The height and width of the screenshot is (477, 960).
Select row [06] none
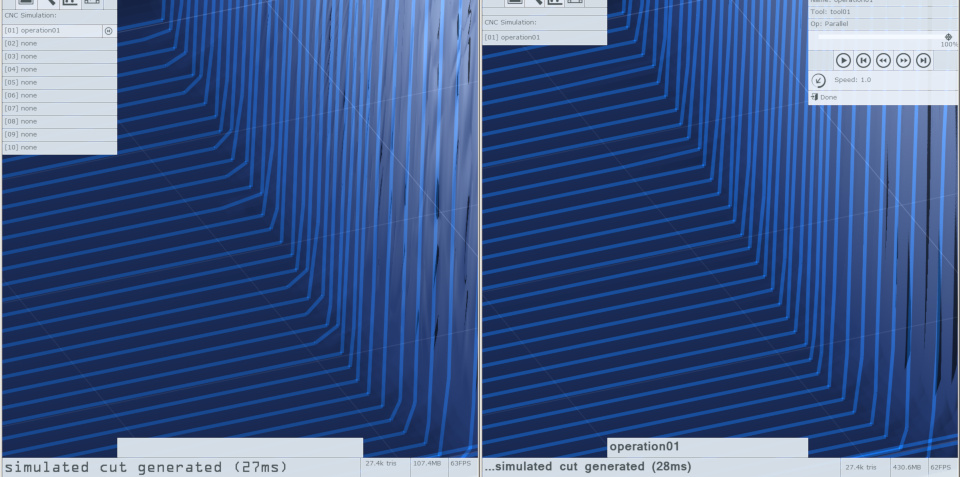coord(59,96)
